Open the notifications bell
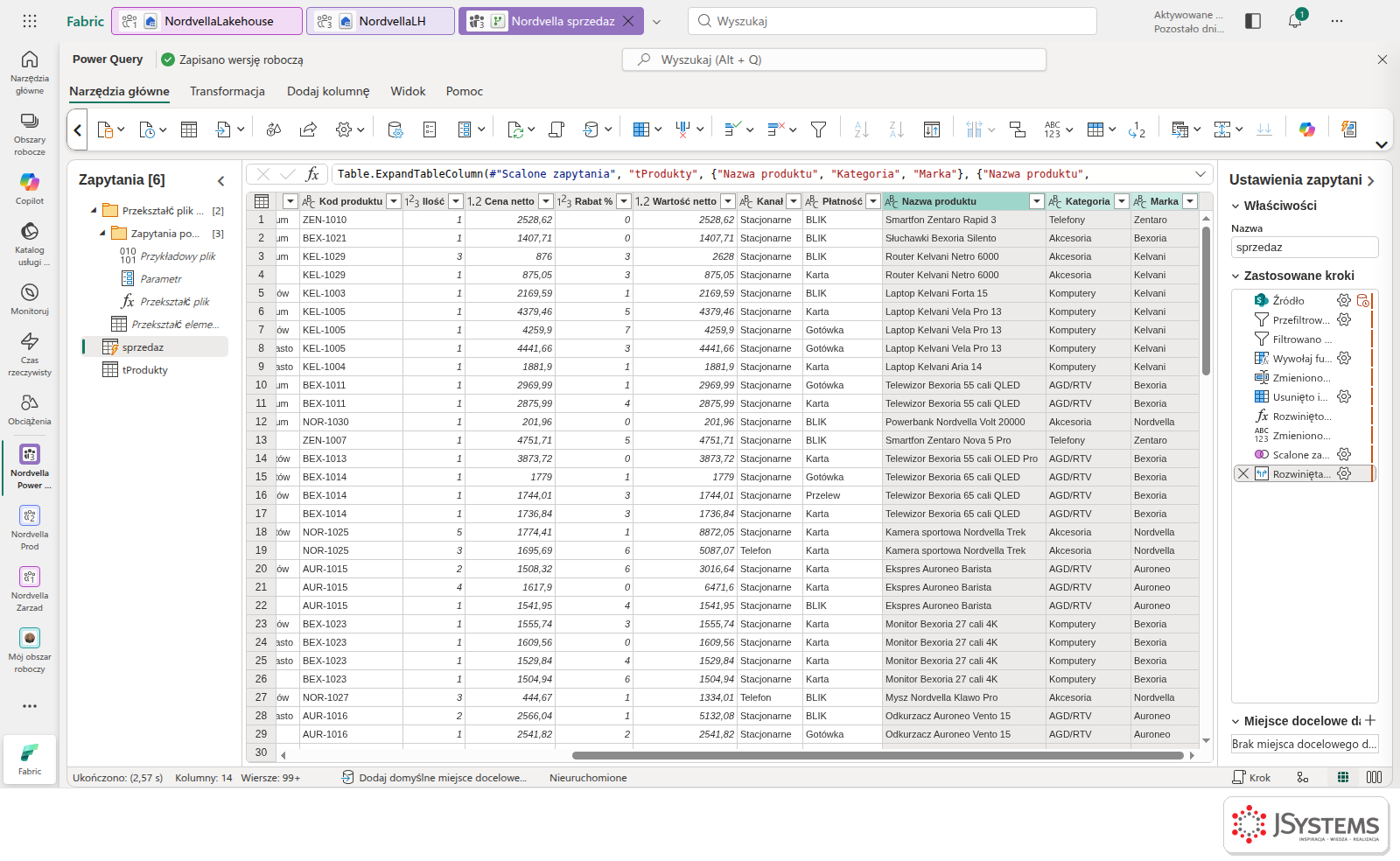The height and width of the screenshot is (861, 1400). click(x=1295, y=21)
